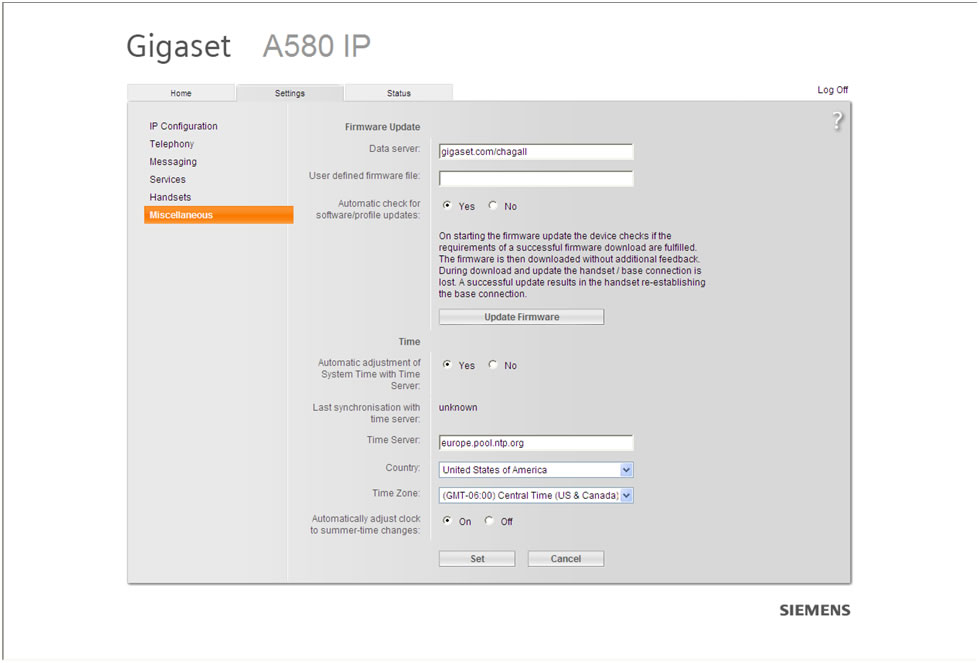Select No for automatic software update check
This screenshot has height=663, width=979.
[493, 205]
